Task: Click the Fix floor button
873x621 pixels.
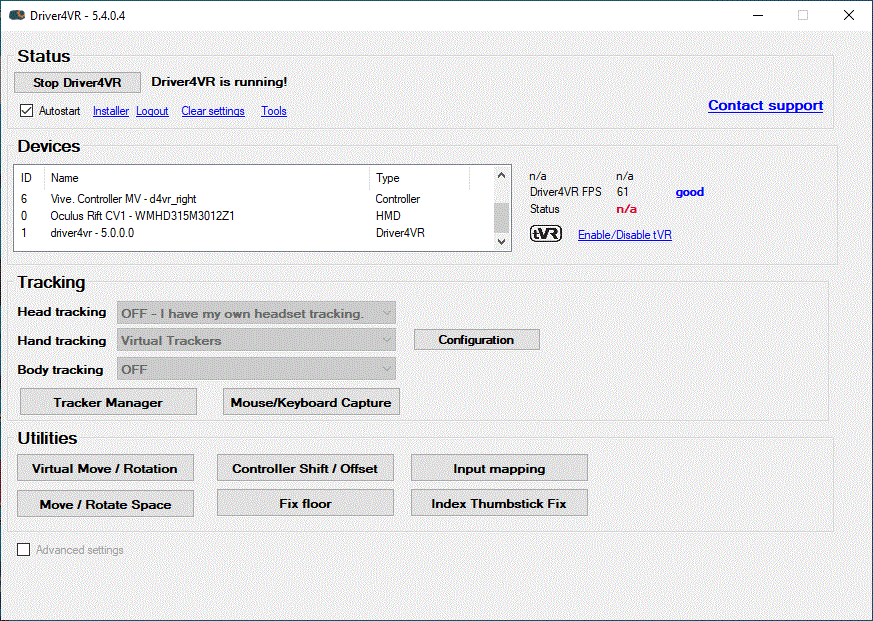Action: pos(305,503)
